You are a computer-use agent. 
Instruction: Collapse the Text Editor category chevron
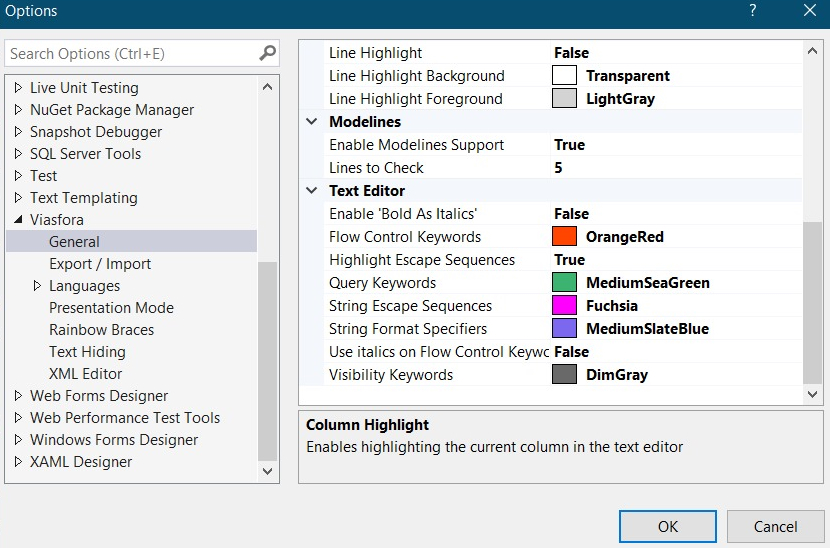coord(311,191)
